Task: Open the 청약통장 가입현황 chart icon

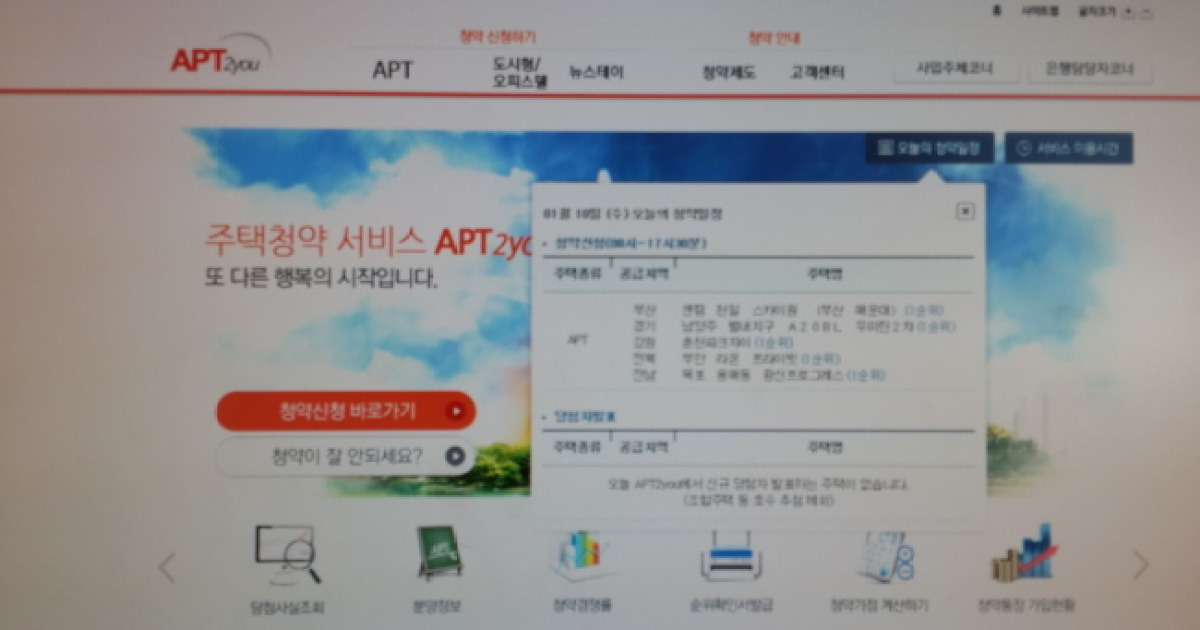Action: [x=1025, y=555]
